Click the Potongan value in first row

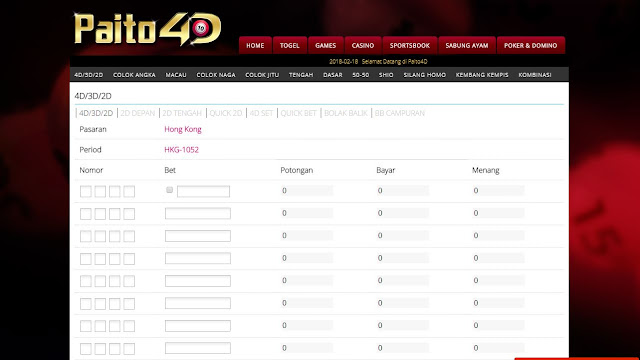tap(307, 191)
